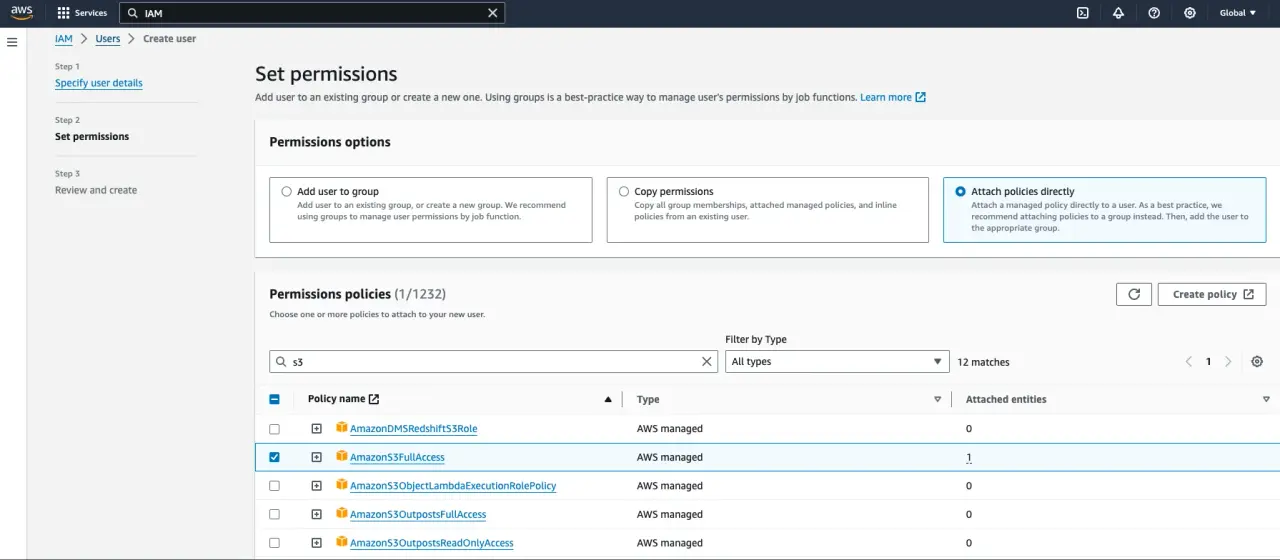The image size is (1280, 560).
Task: Check the AmazonDMSRedshiftS3Role checkbox
Action: coord(275,429)
